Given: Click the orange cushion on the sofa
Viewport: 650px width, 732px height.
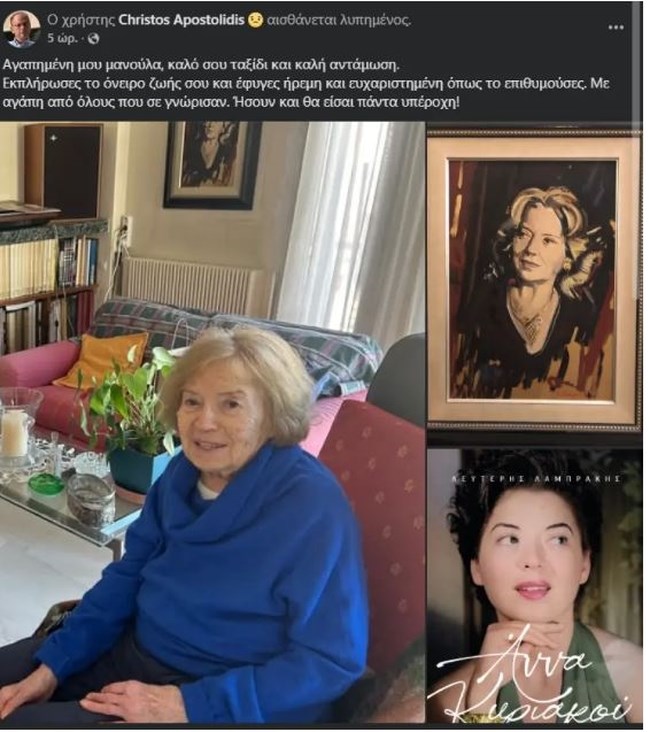Looking at the screenshot, I should click(x=101, y=359).
